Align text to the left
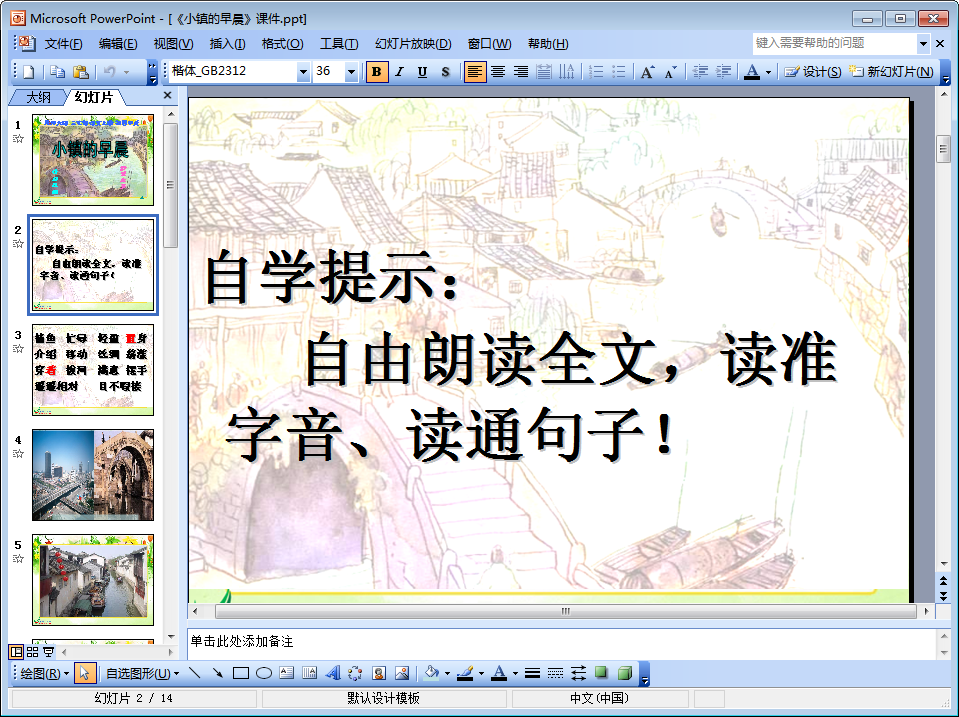 coord(475,72)
